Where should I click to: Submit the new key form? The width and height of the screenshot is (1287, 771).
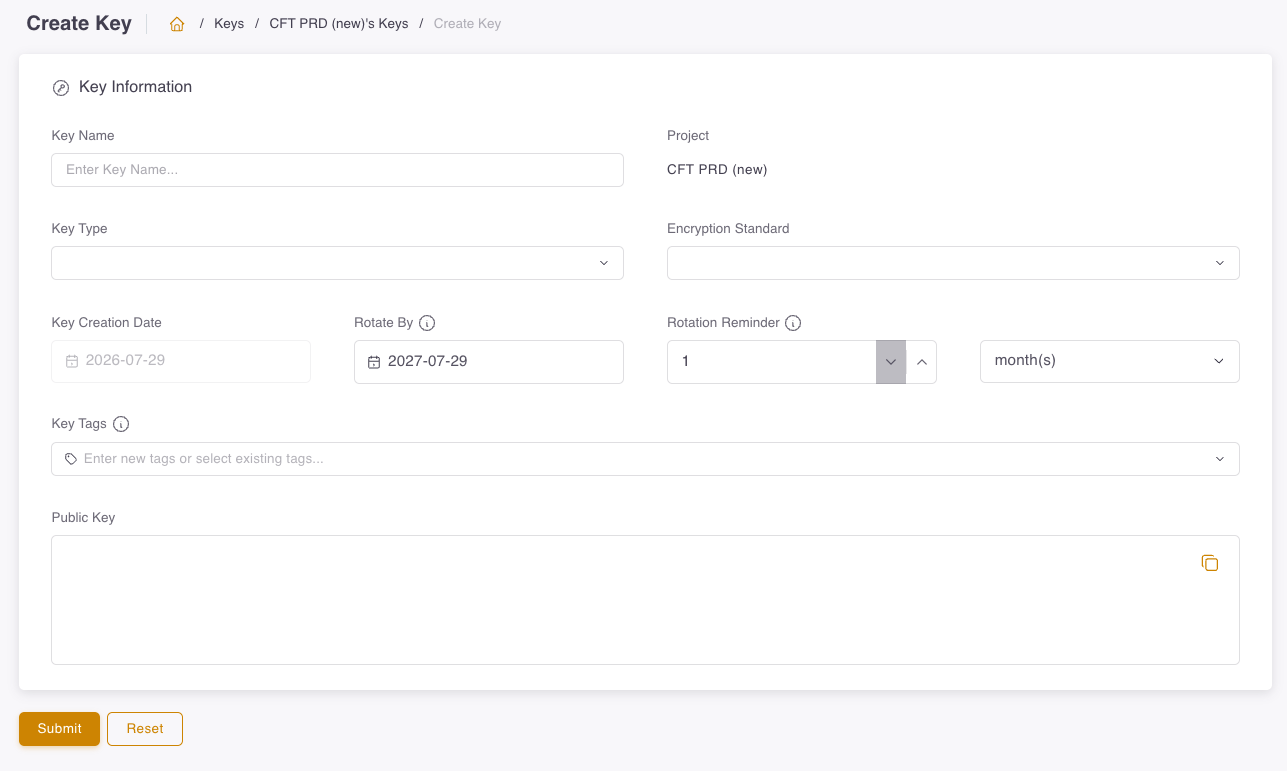[59, 729]
